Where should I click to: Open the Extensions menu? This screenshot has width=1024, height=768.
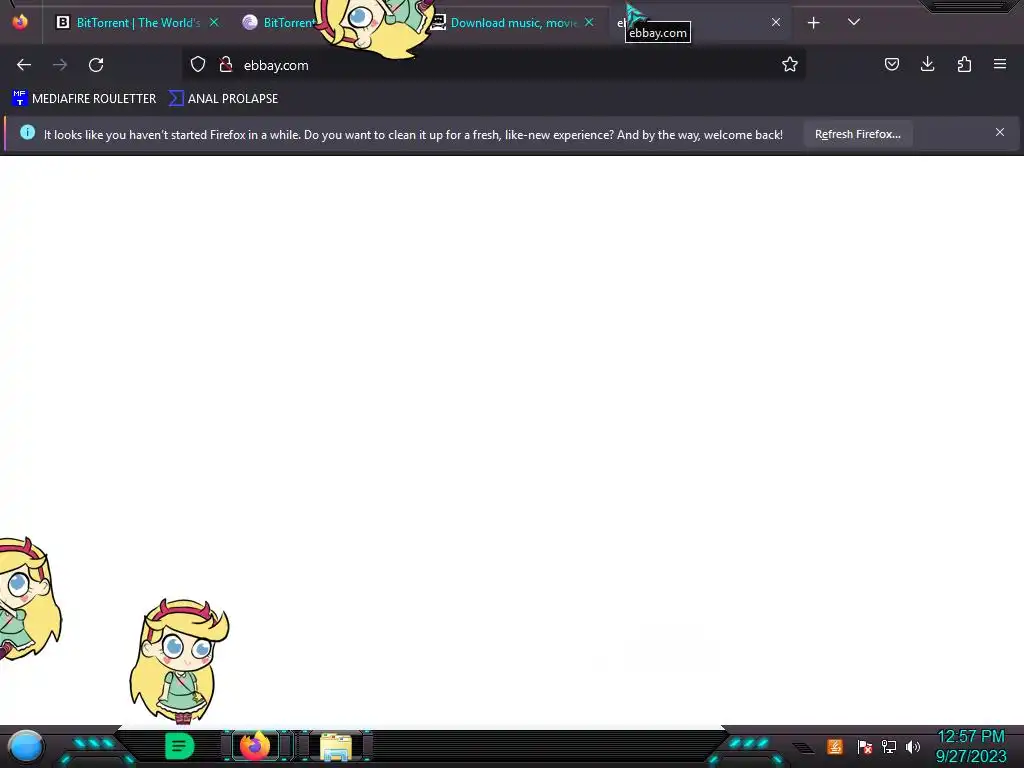click(964, 64)
